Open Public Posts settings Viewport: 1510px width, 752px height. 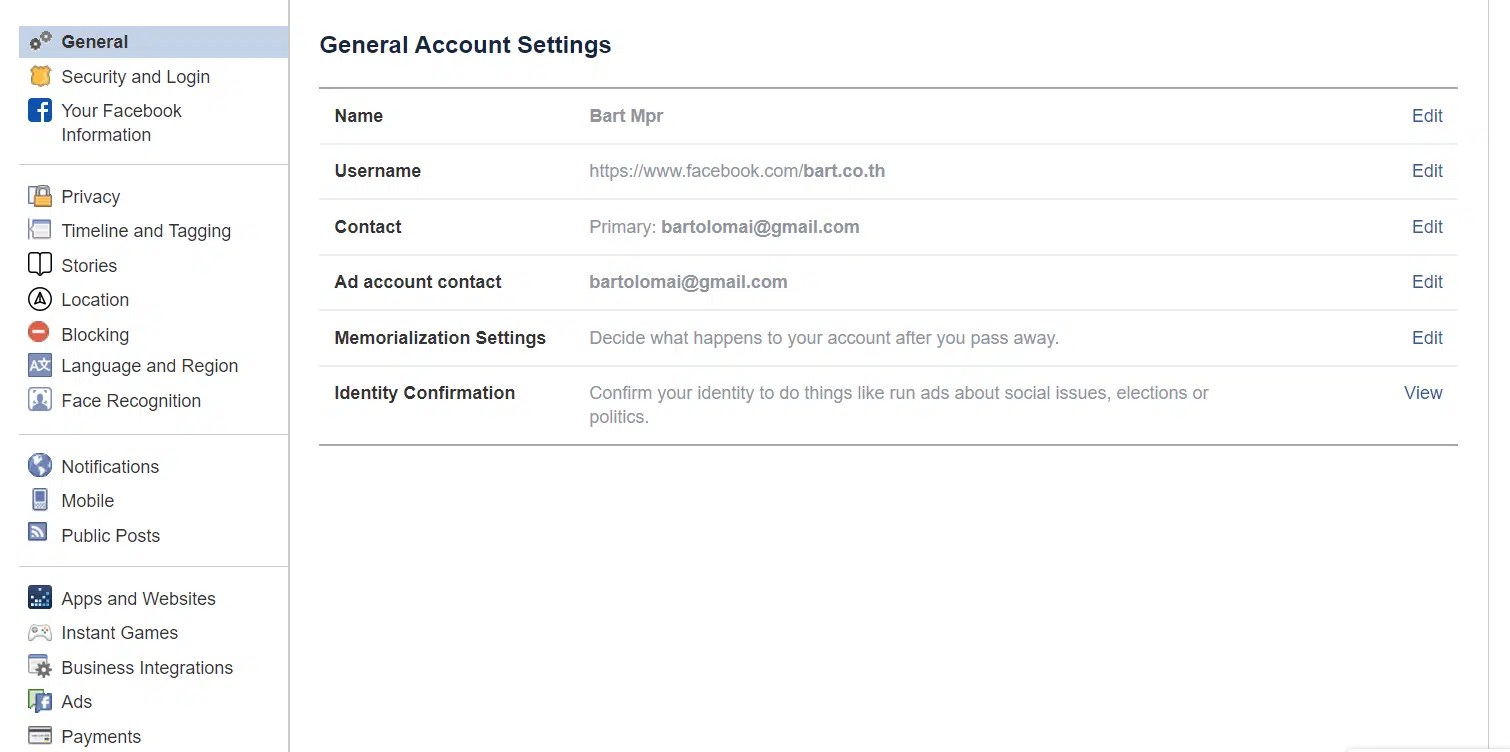(x=110, y=536)
